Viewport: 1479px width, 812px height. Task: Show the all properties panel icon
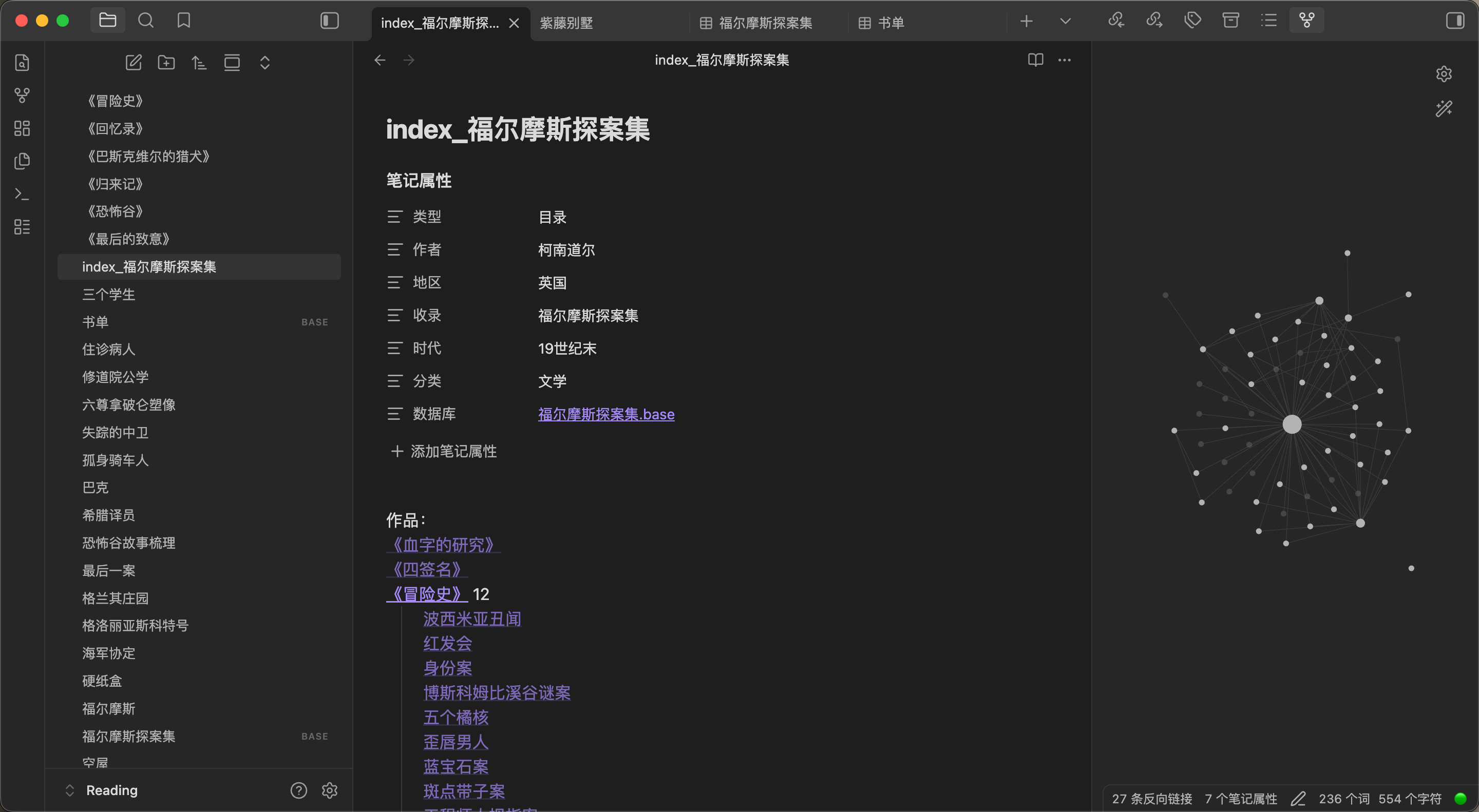pos(1230,21)
